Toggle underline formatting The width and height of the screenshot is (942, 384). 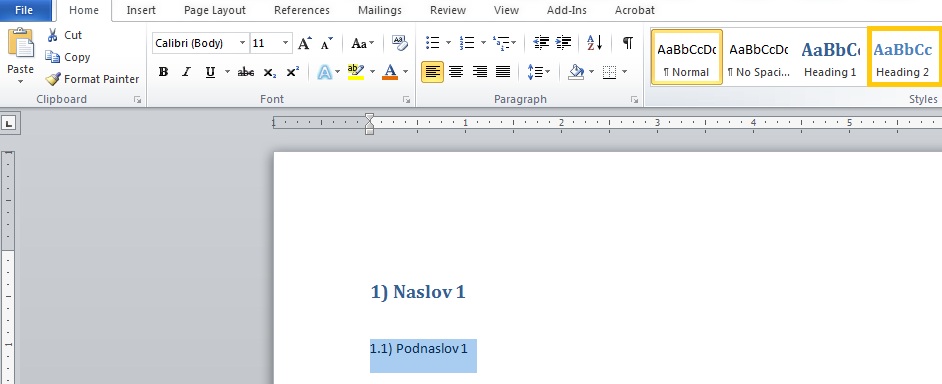click(210, 72)
